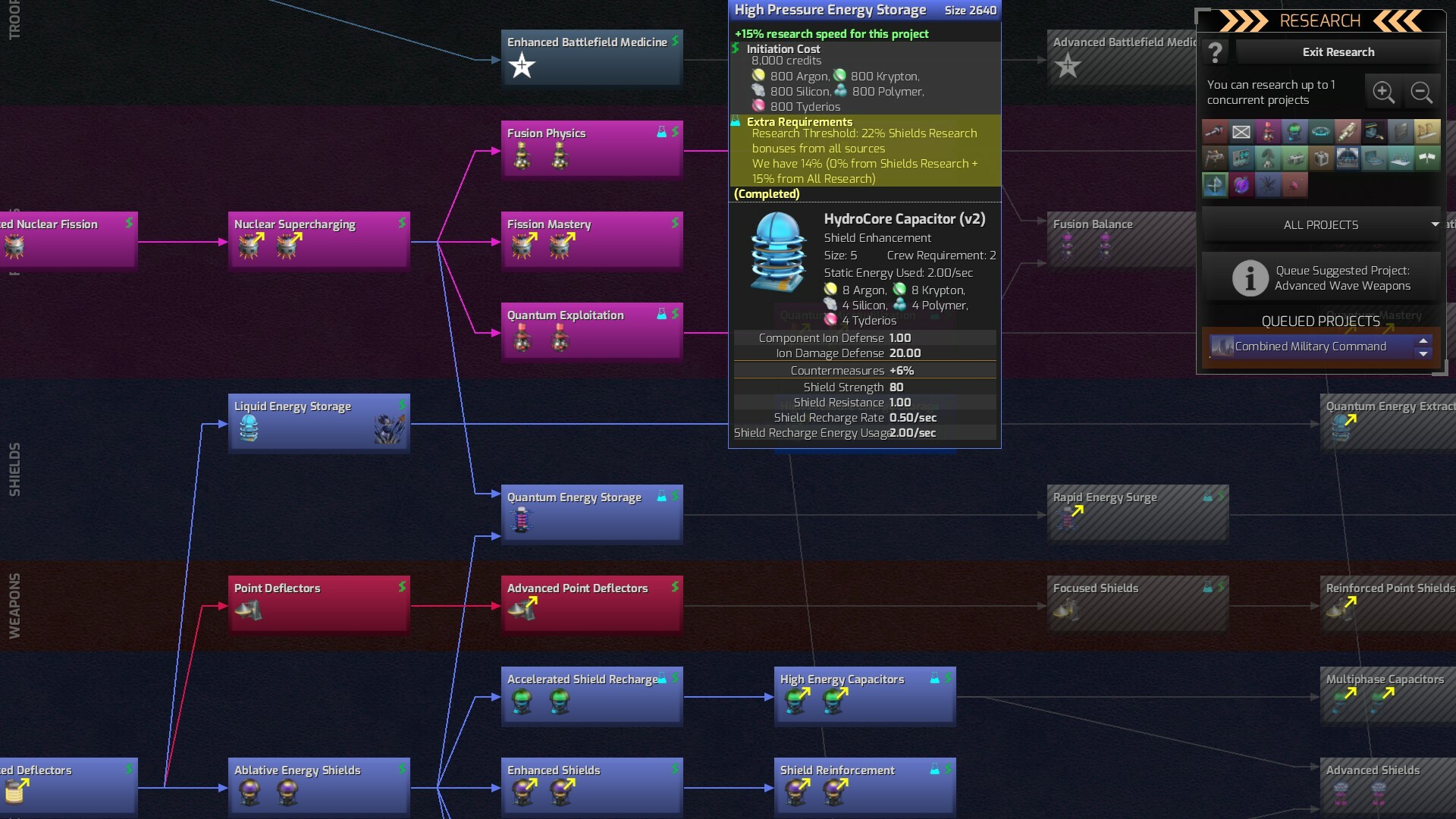This screenshot has width=1456, height=819.
Task: Select the green helmet research category icon
Action: [1294, 132]
